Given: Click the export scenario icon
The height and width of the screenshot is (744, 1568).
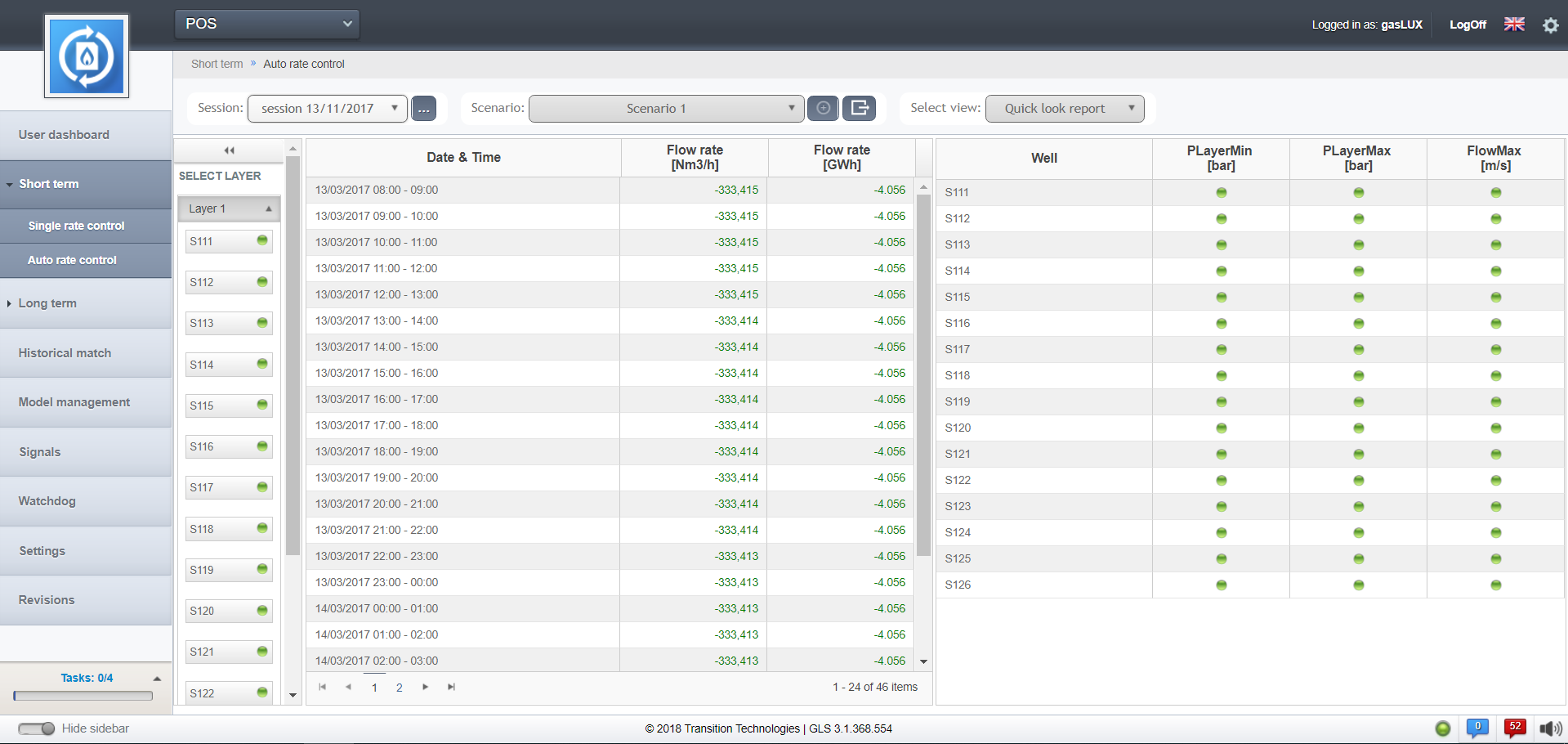Looking at the screenshot, I should coord(859,108).
